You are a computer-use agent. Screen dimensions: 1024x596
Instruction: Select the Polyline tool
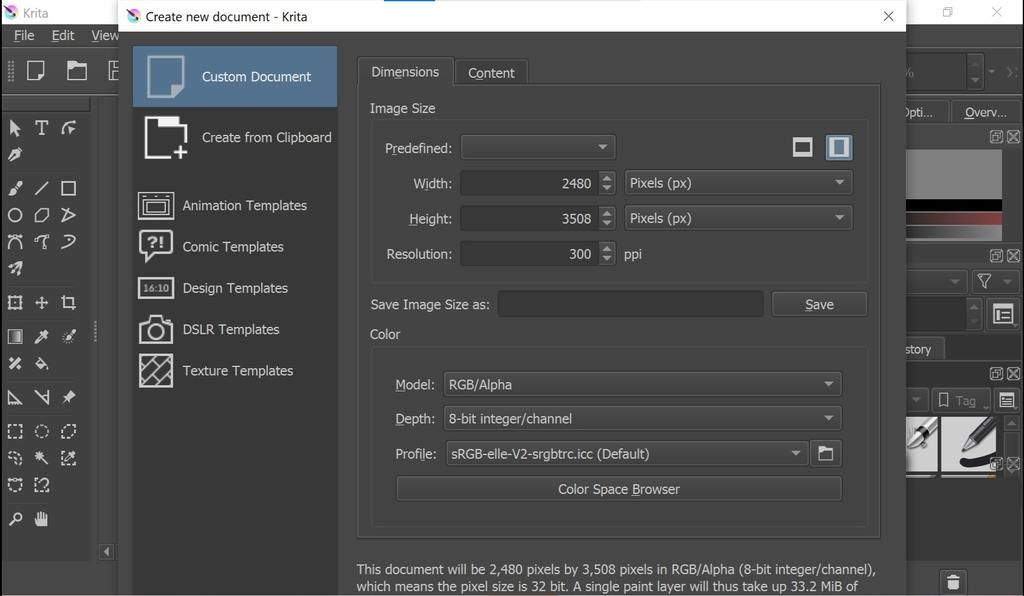click(68, 215)
